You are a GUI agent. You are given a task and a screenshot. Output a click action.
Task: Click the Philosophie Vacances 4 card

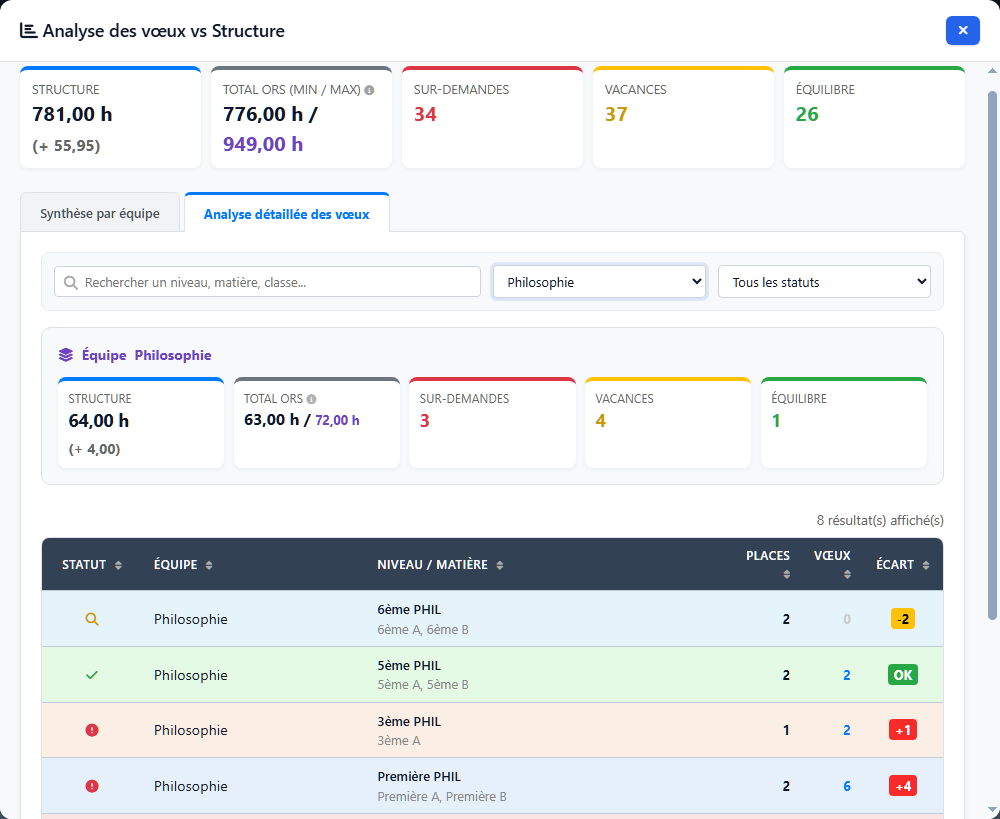pyautogui.click(x=668, y=423)
